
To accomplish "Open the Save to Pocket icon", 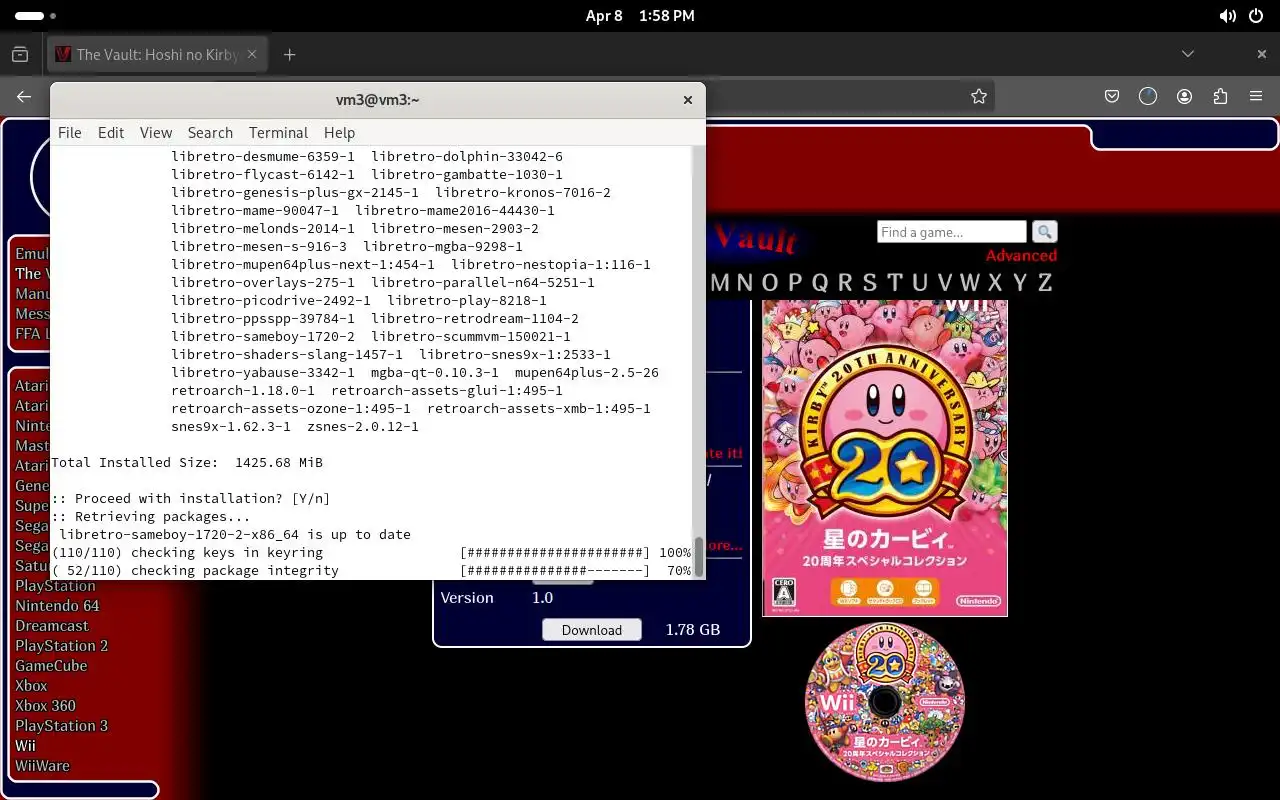I will (x=1112, y=96).
